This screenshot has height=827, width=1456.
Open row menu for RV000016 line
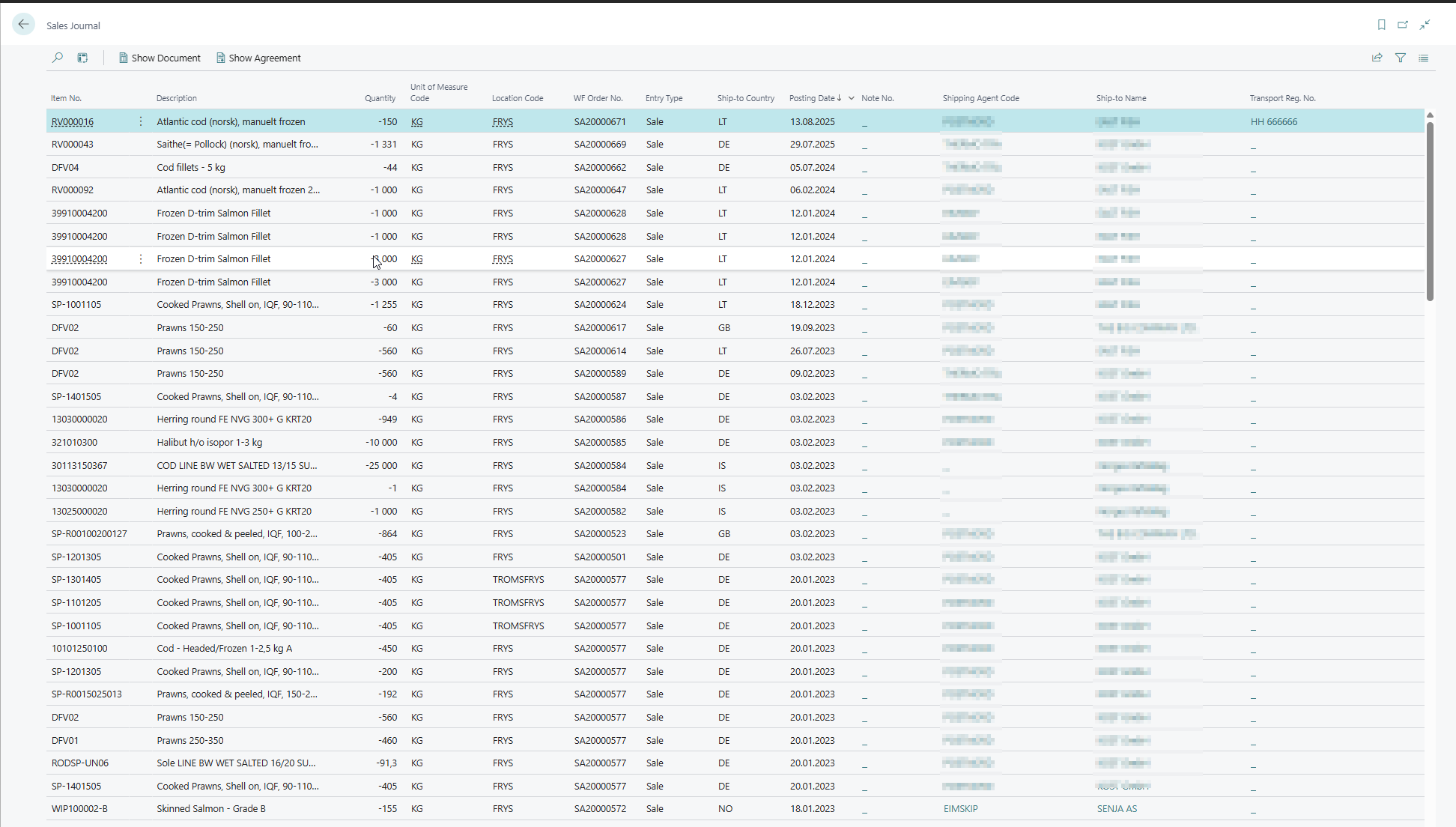pos(141,121)
